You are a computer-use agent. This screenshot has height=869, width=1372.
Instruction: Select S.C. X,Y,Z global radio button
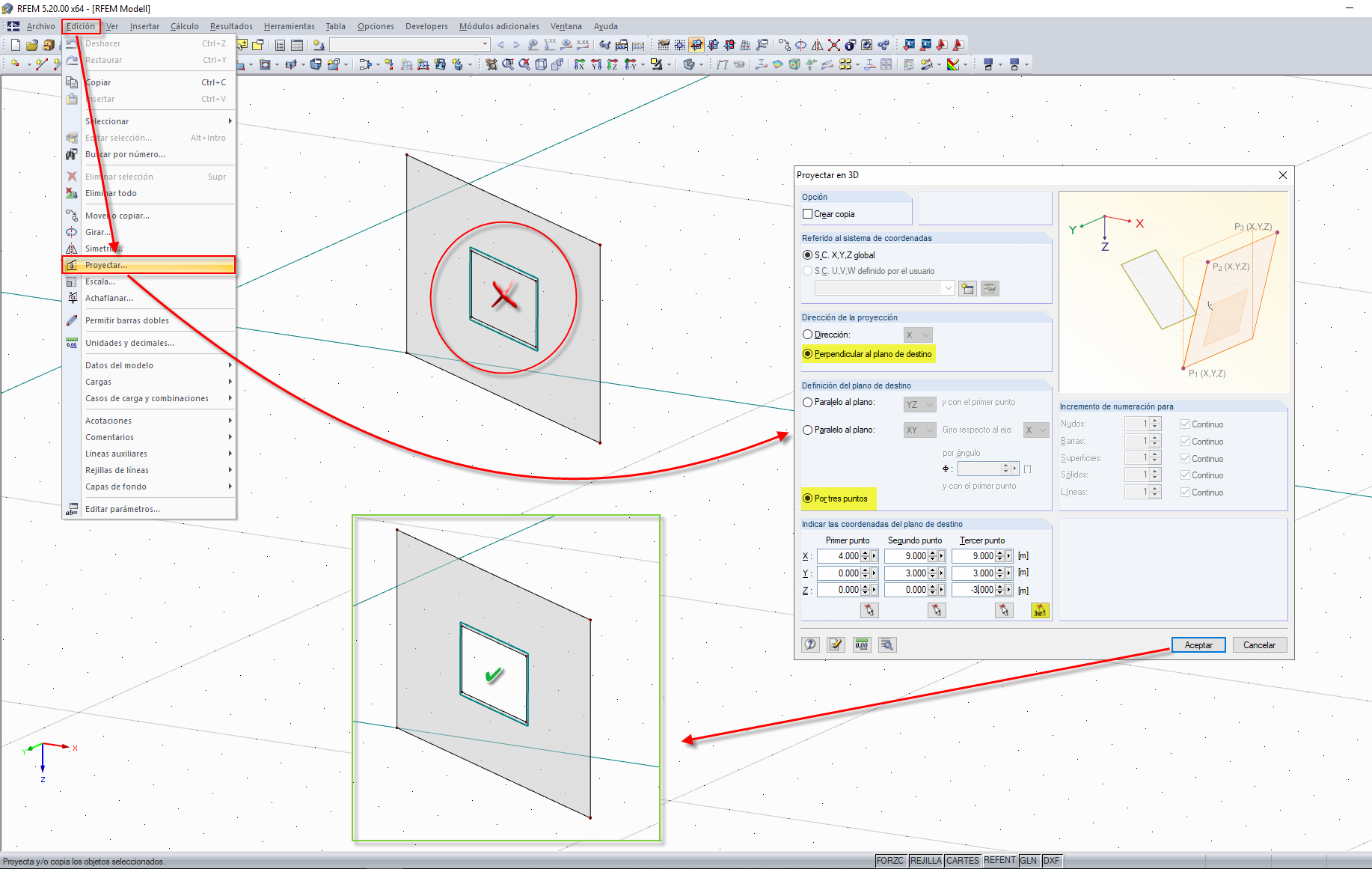pyautogui.click(x=807, y=255)
